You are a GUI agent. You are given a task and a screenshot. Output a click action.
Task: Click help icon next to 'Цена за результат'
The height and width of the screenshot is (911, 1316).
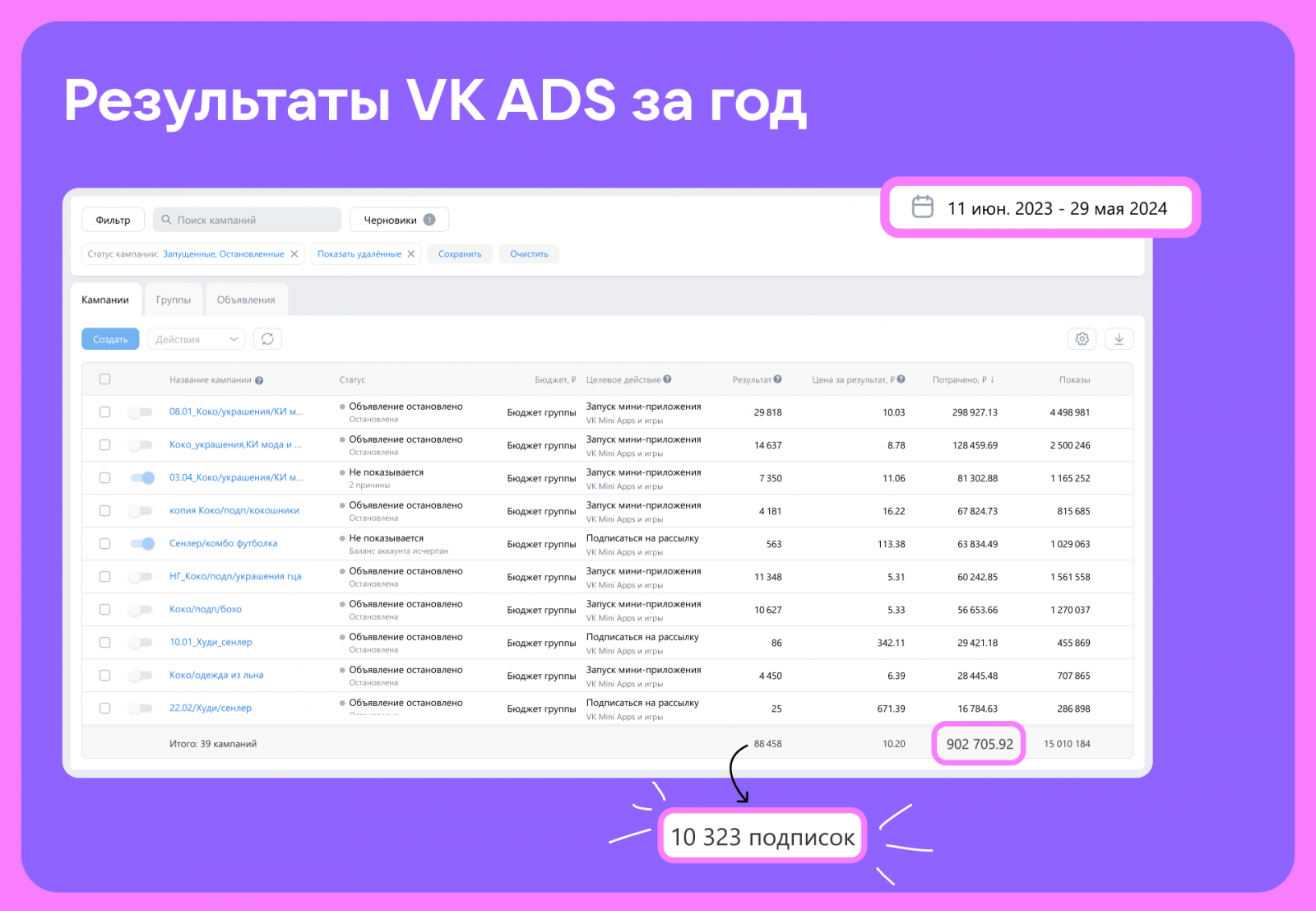point(901,379)
